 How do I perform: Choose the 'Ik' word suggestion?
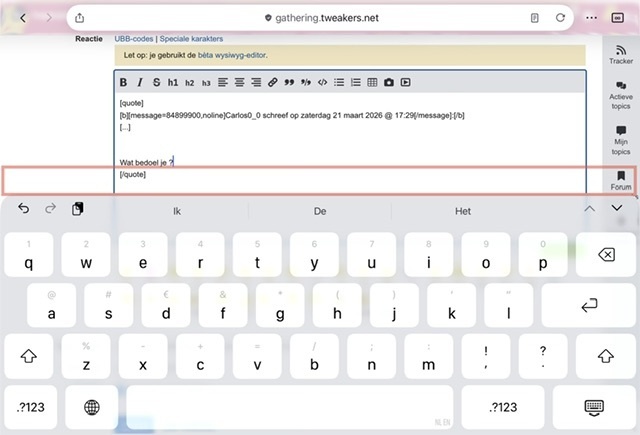[177, 211]
